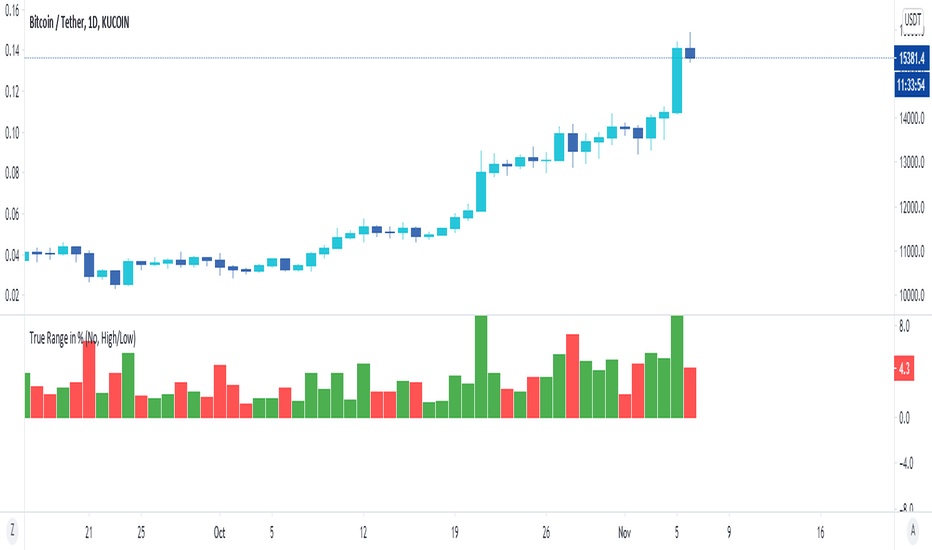This screenshot has height=550, width=932.
Task: Click the Oct date axis label
Action: pyautogui.click(x=219, y=532)
